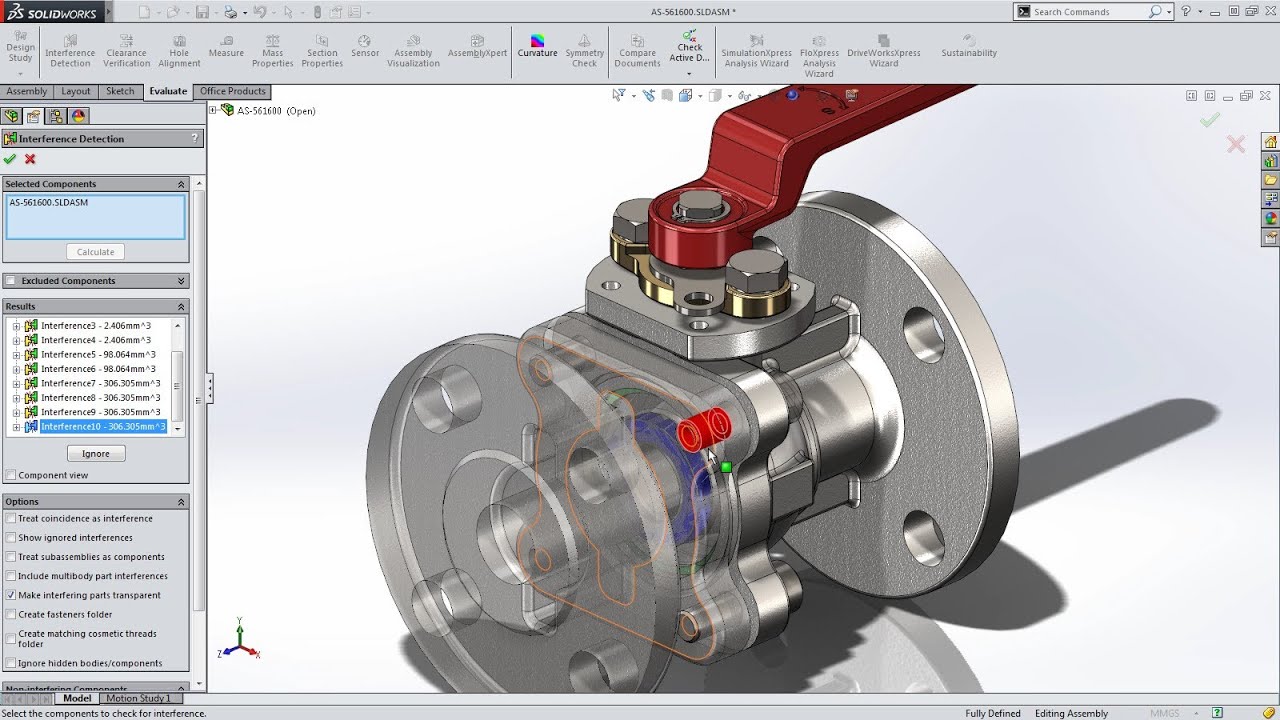This screenshot has width=1280, height=720.
Task: Launch AssemblyXpert
Action: point(478,46)
